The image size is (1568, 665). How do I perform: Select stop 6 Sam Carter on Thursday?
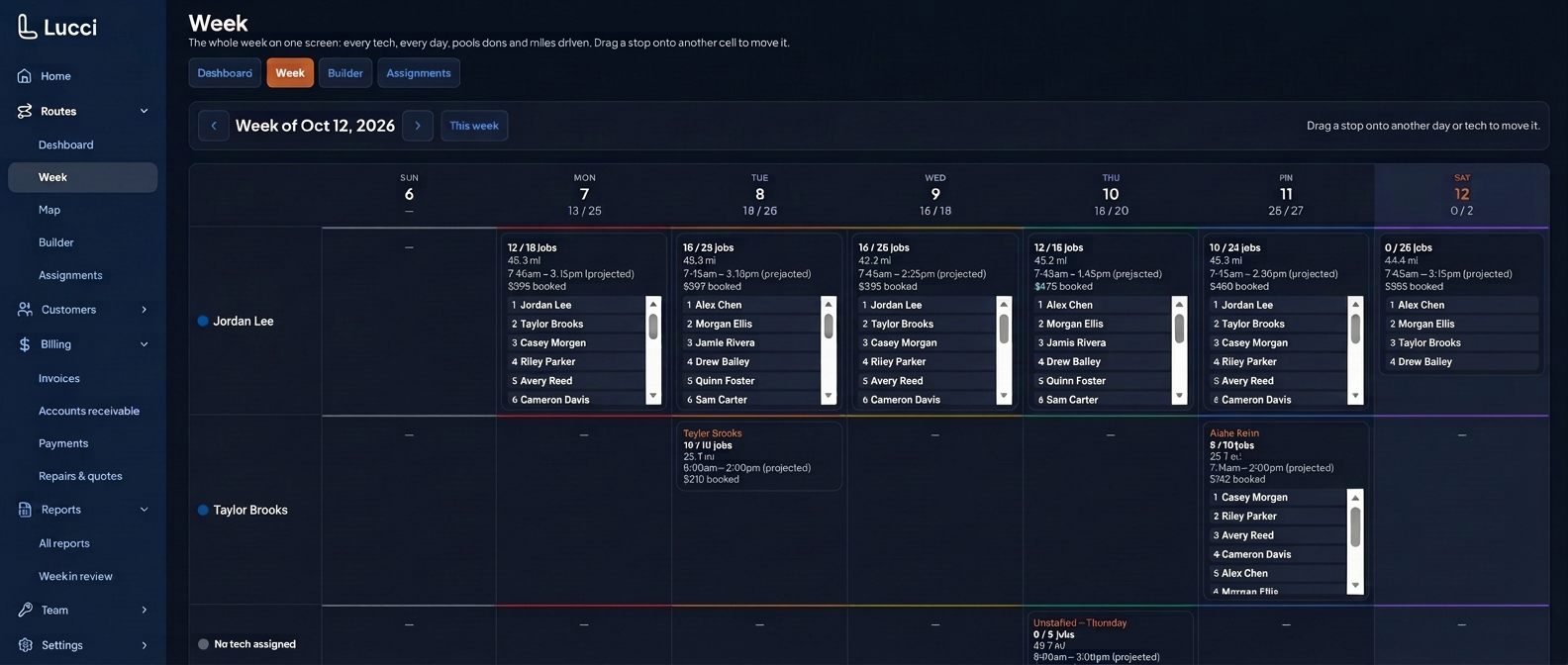click(x=1103, y=400)
